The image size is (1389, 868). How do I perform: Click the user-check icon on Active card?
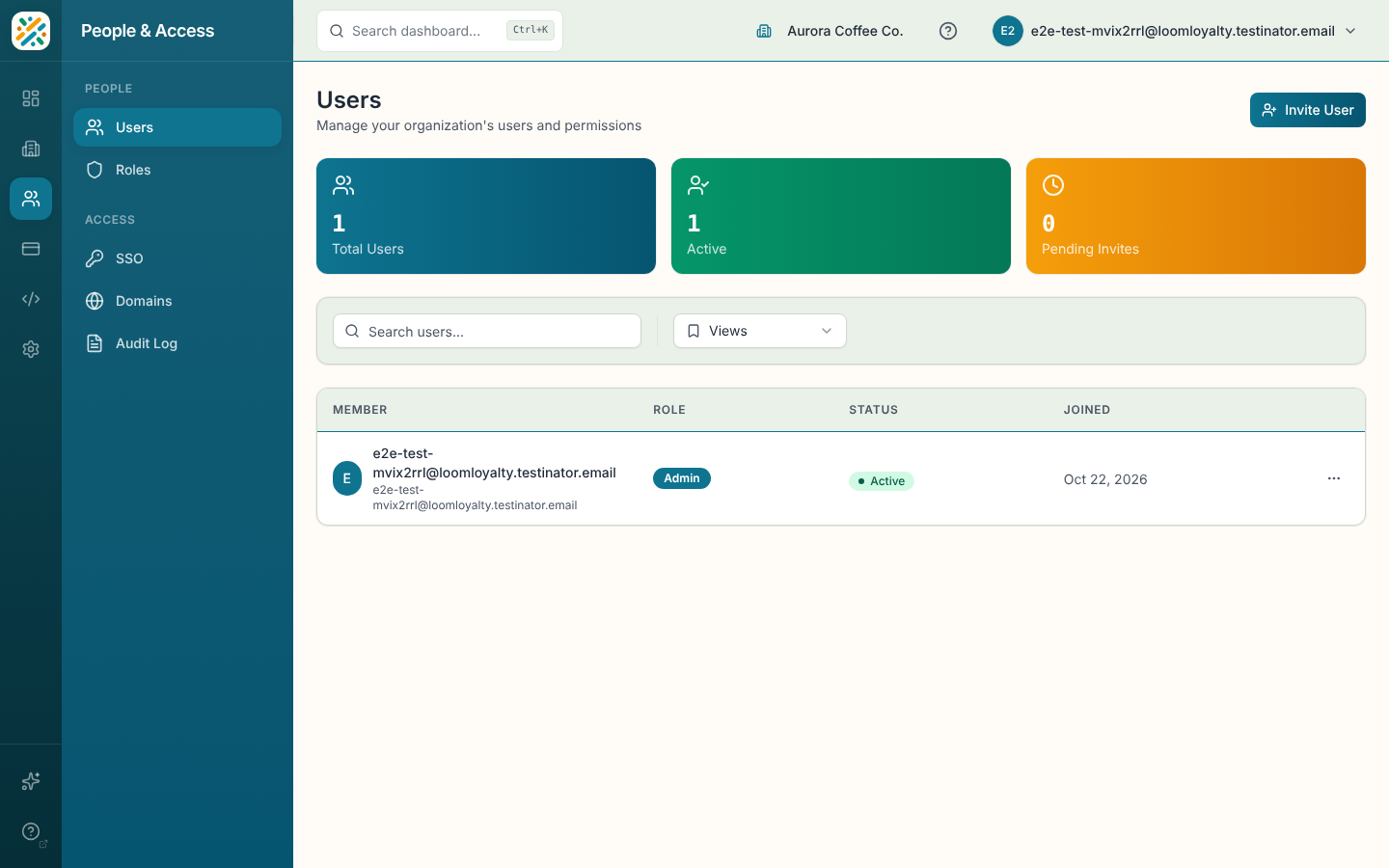tap(698, 185)
